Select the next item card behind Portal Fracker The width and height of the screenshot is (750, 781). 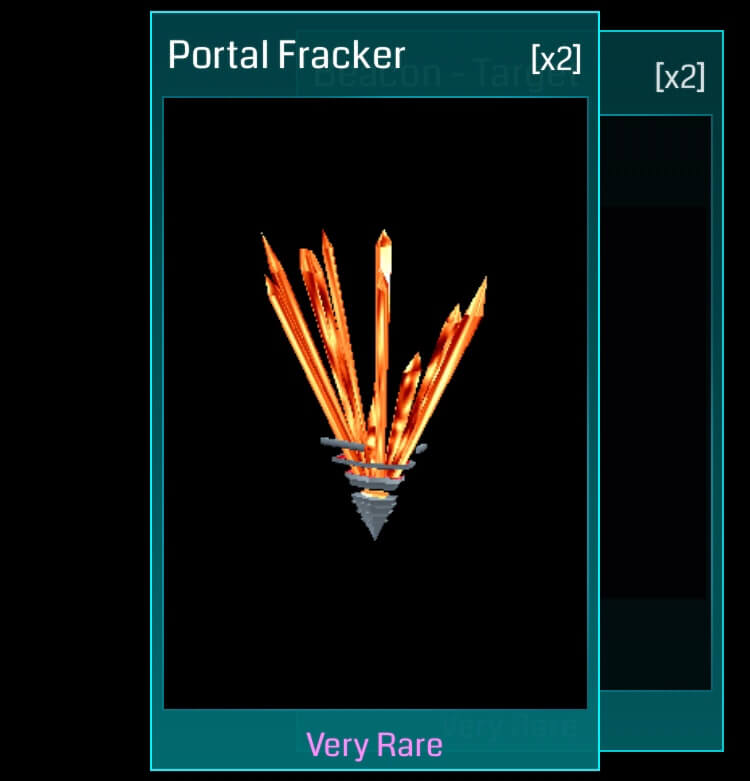pyautogui.click(x=661, y=391)
